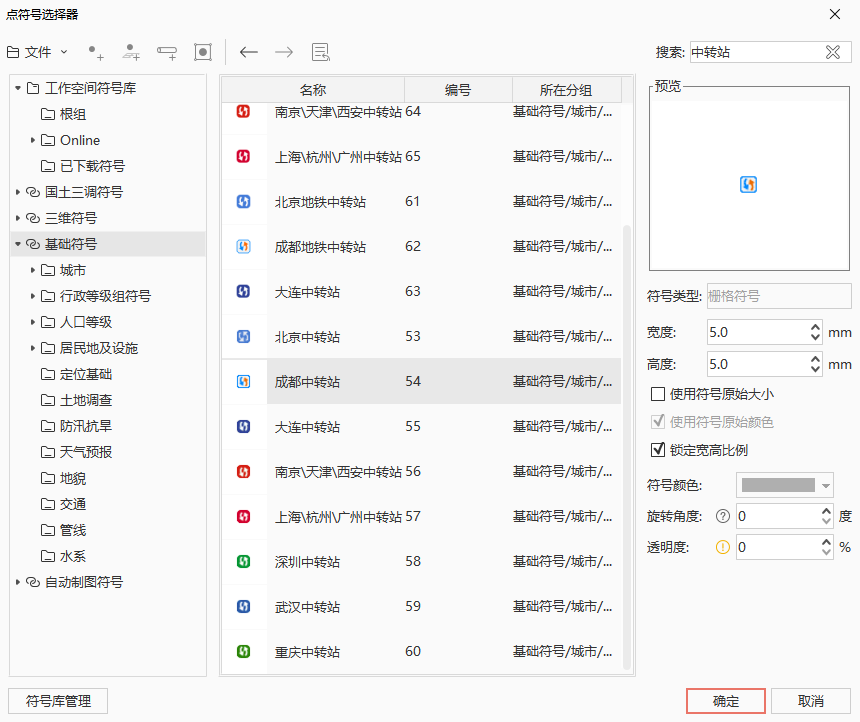Click the new 3D point symbol icon
Viewport: 860px width, 722px height.
[x=131, y=52]
